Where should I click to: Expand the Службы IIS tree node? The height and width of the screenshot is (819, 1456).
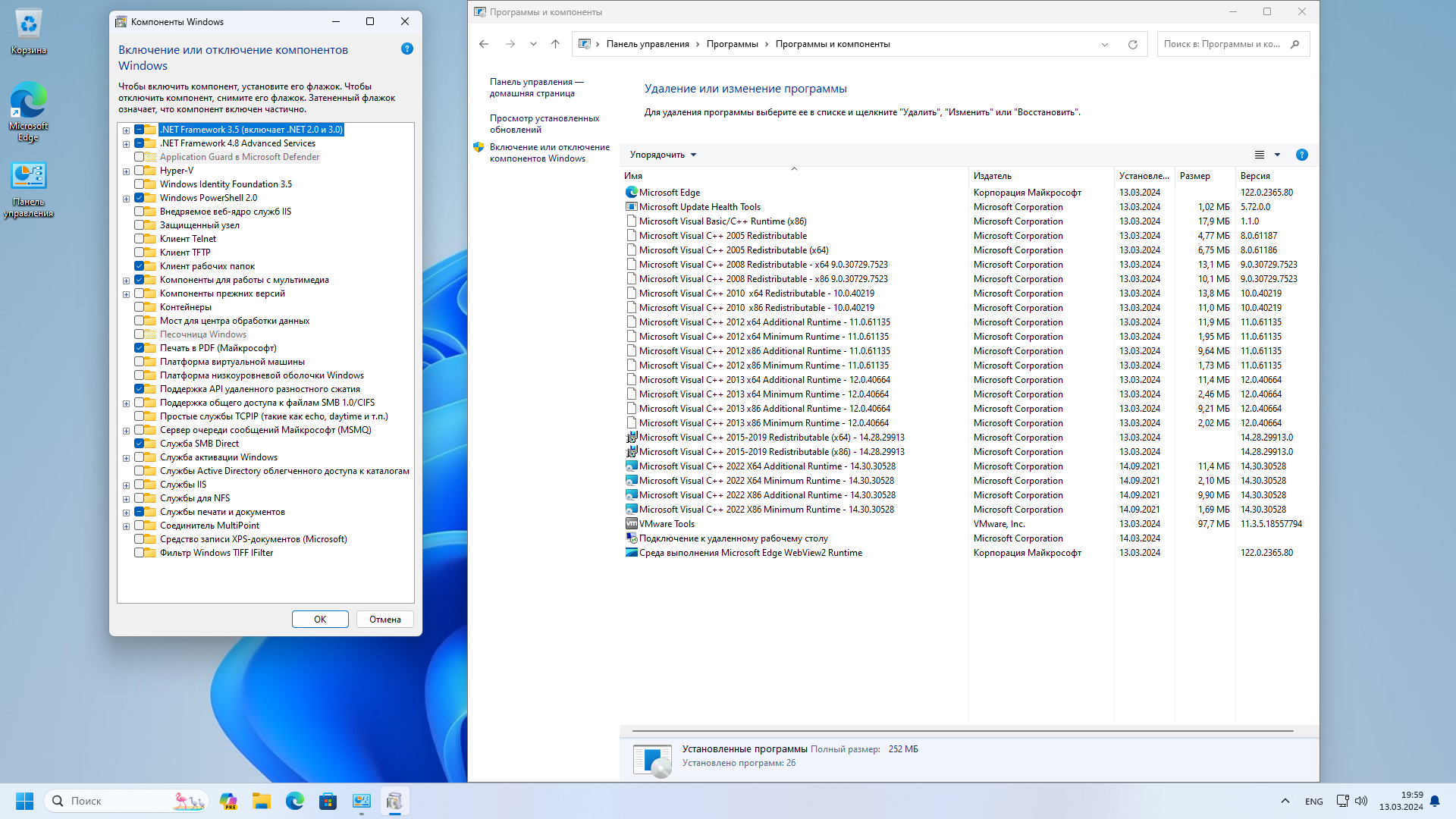click(126, 485)
